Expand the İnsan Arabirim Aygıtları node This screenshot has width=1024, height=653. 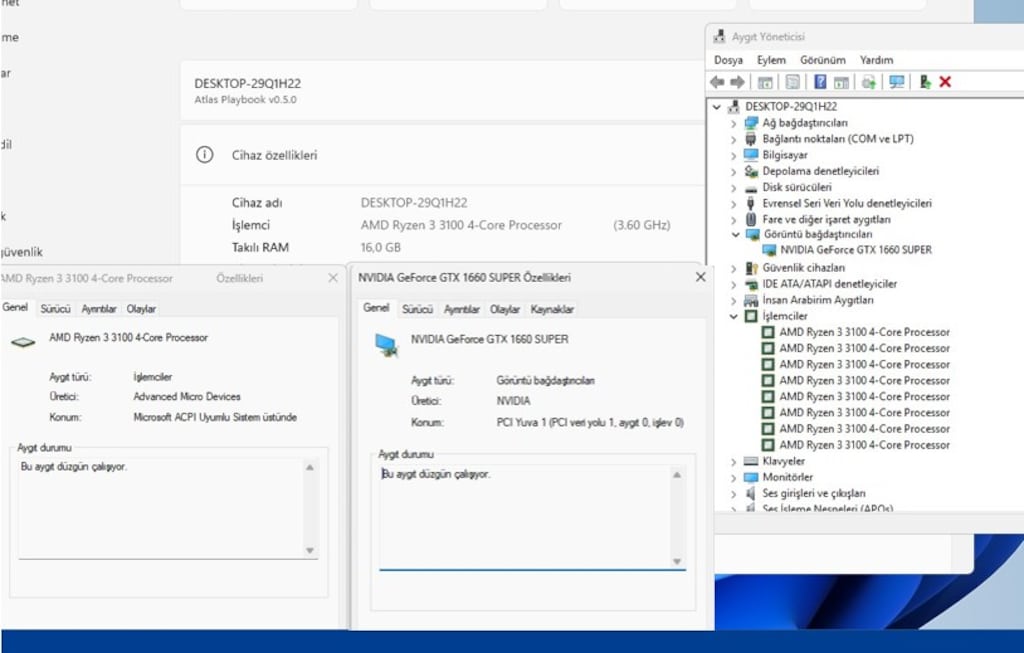[x=733, y=300]
